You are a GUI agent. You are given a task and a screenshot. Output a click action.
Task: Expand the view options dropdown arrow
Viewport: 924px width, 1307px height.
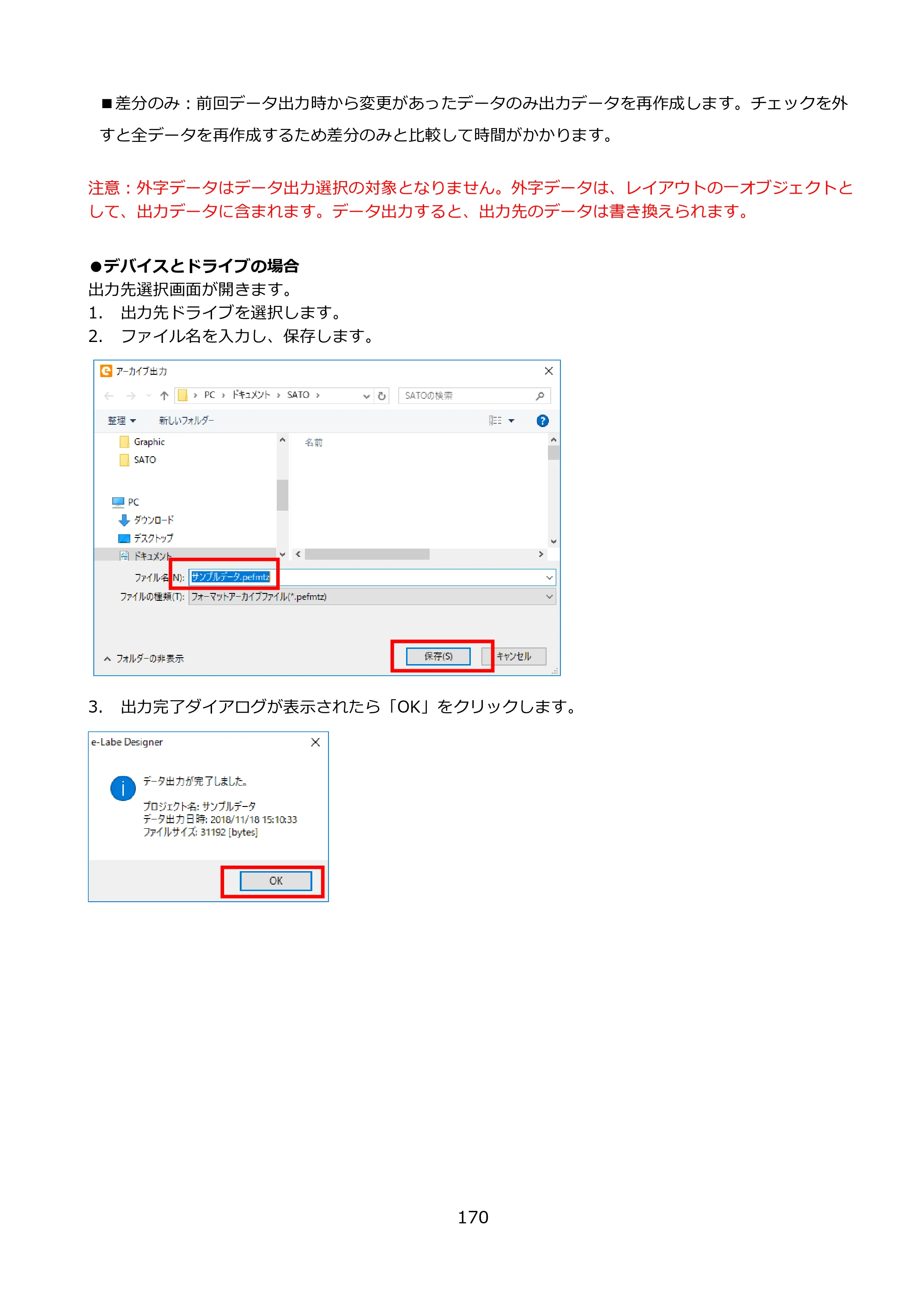pos(511,421)
